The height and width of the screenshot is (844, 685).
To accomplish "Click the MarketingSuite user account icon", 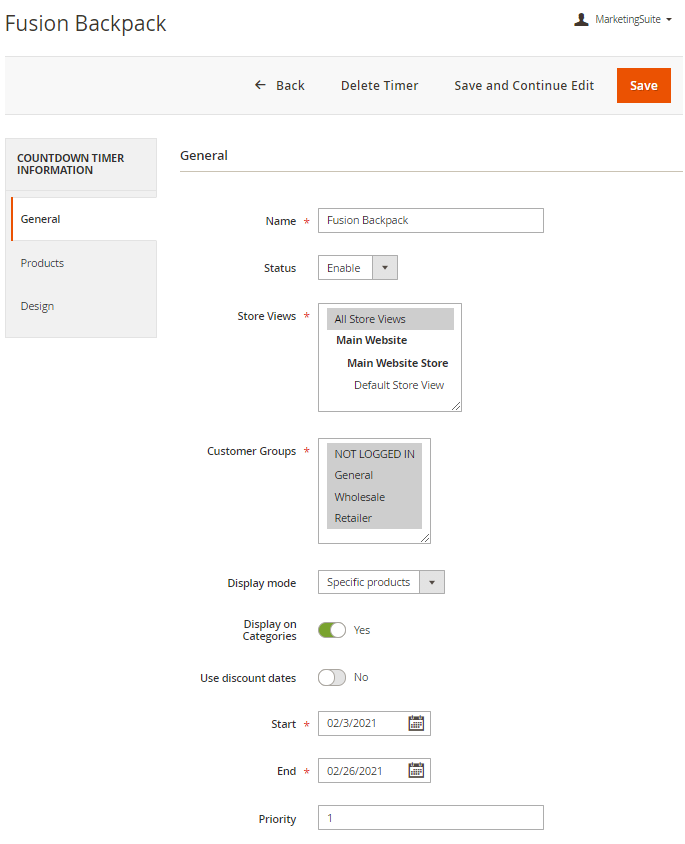I will coord(581,19).
